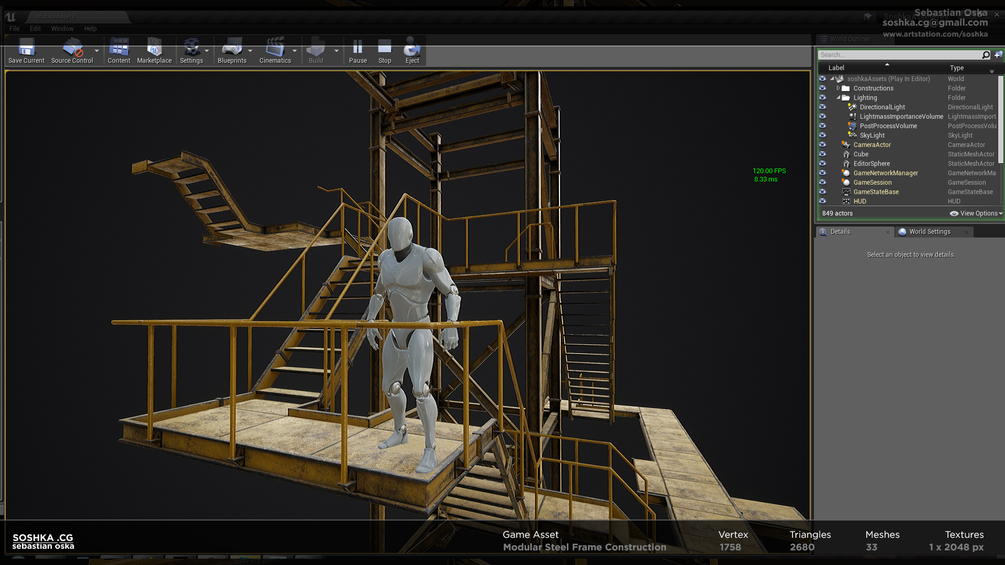Click the Blueprints gamepad icon

(x=231, y=47)
